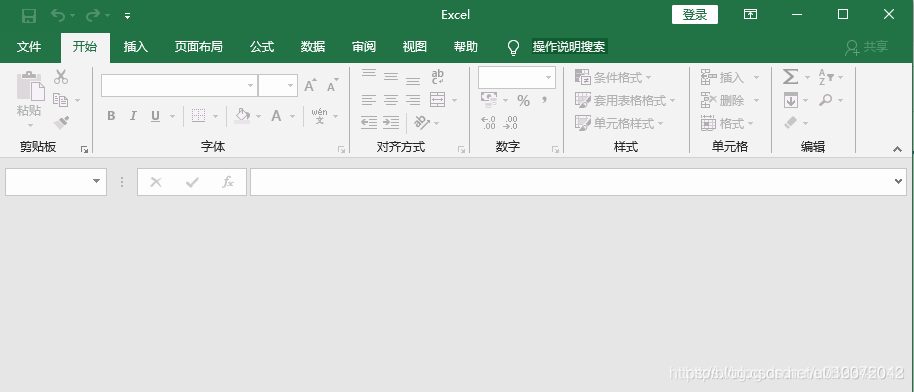Open the 单元格样式 dropdown
The height and width of the screenshot is (392, 914).
619,123
